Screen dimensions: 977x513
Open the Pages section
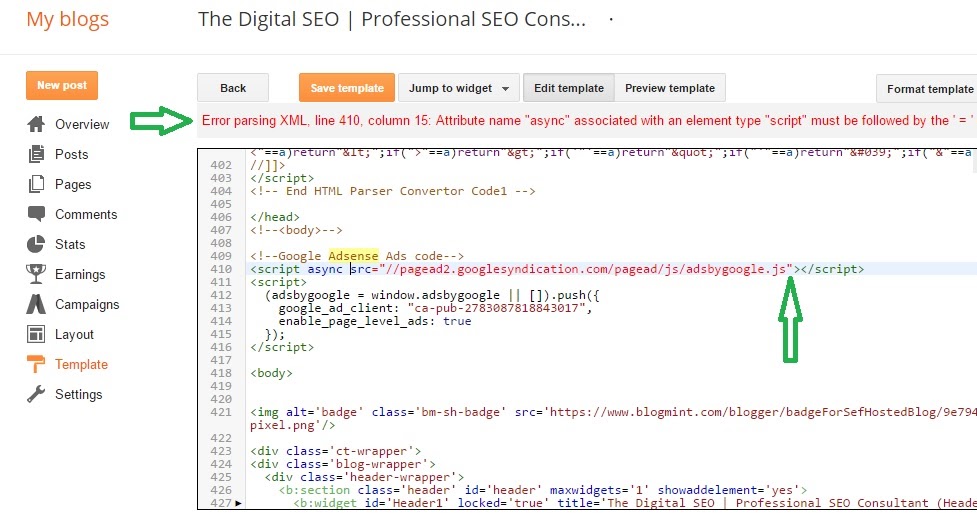tap(73, 185)
